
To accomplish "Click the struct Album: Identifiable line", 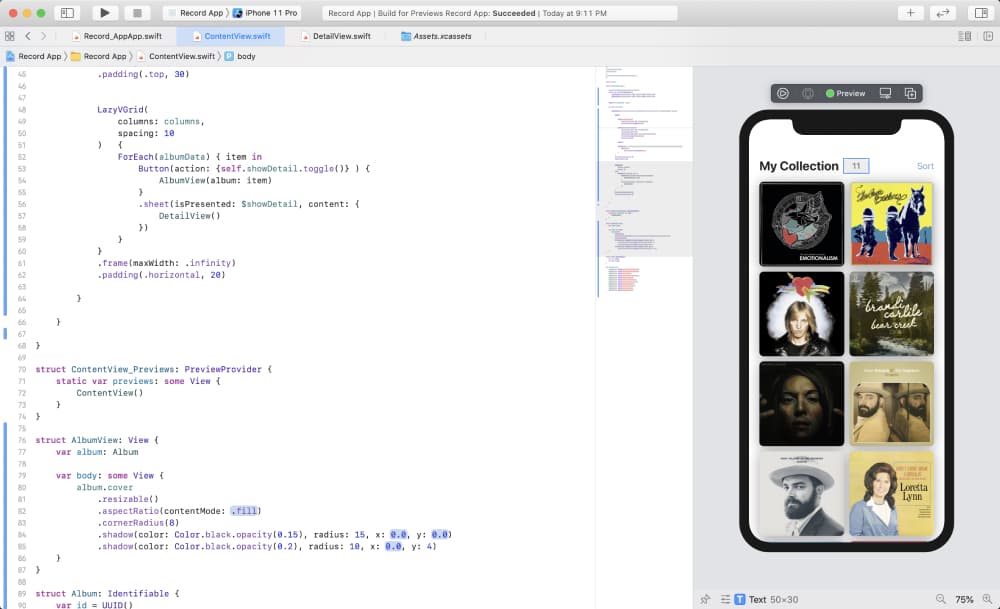I will 107,594.
